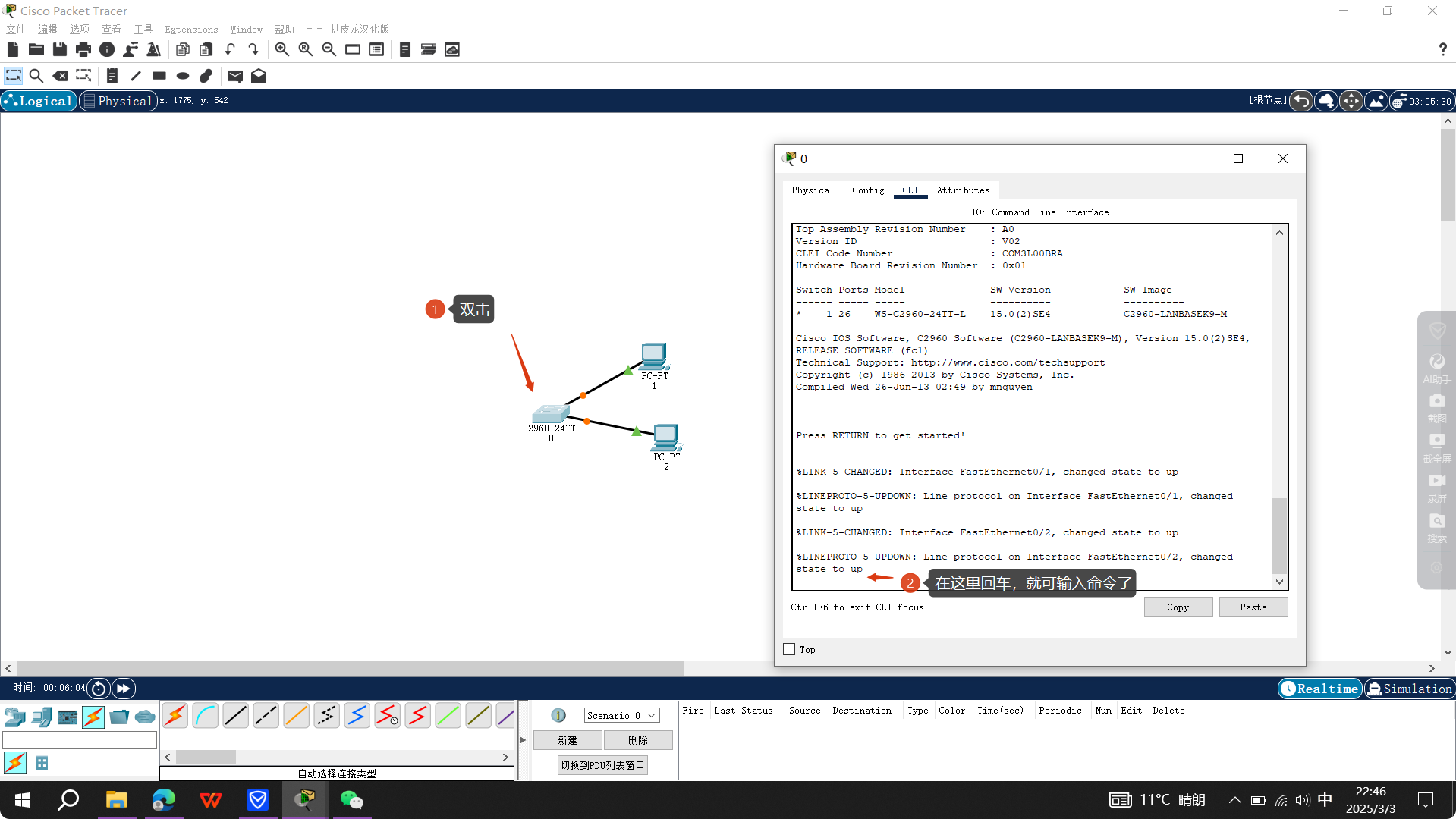Screen dimensions: 1456x819
Task: Open Network Information round 'i' icon
Action: coord(107,50)
